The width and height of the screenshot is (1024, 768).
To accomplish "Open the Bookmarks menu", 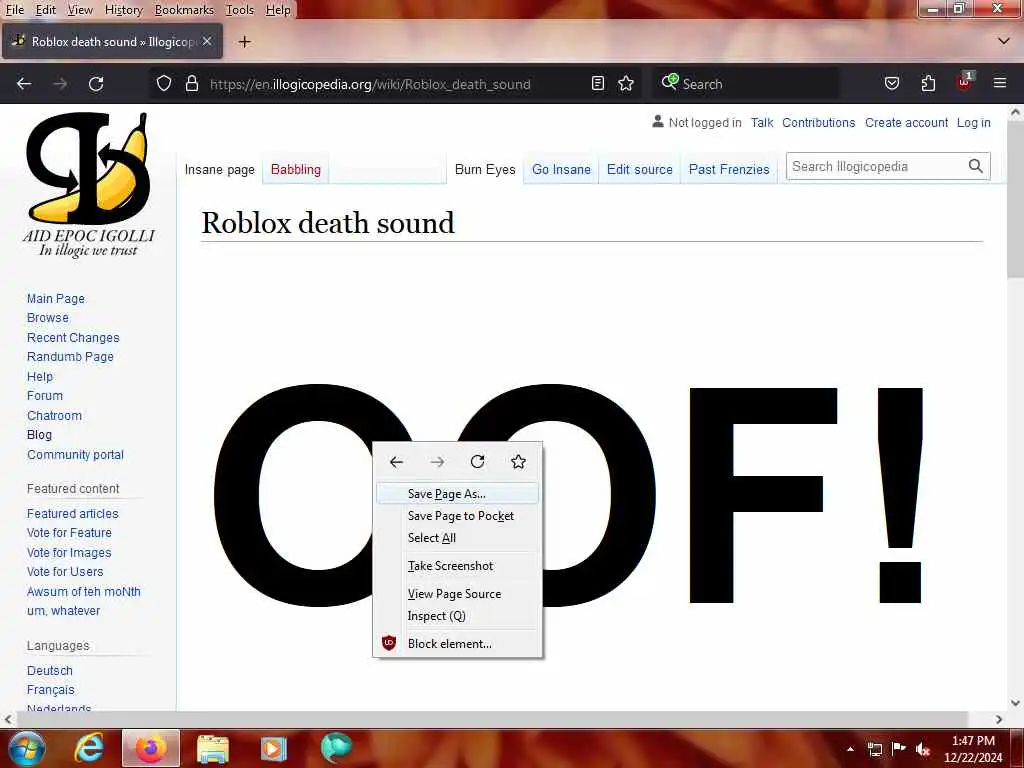I will click(x=184, y=10).
